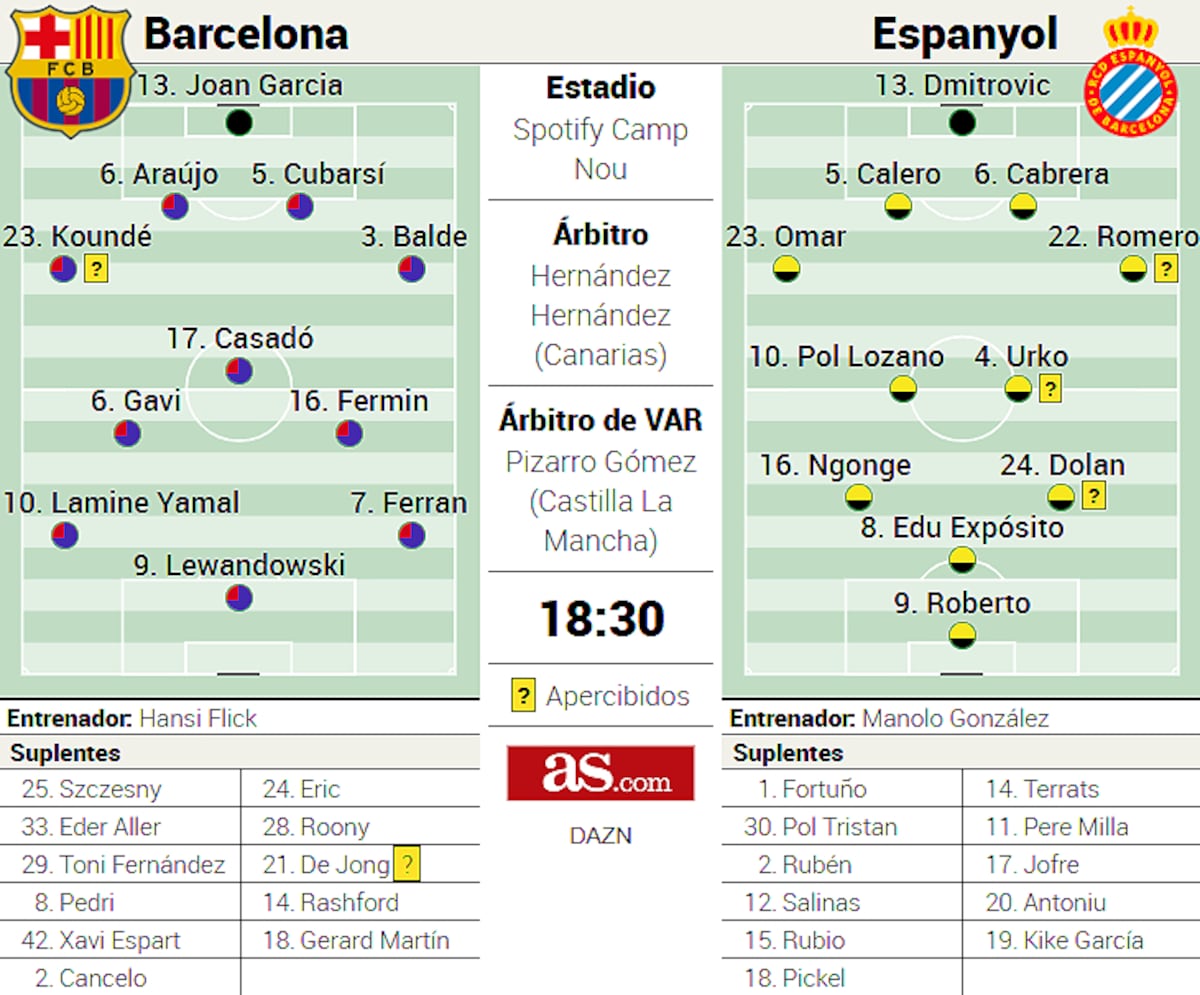Click the DAZN broadcaster label
The height and width of the screenshot is (995, 1200).
(600, 836)
